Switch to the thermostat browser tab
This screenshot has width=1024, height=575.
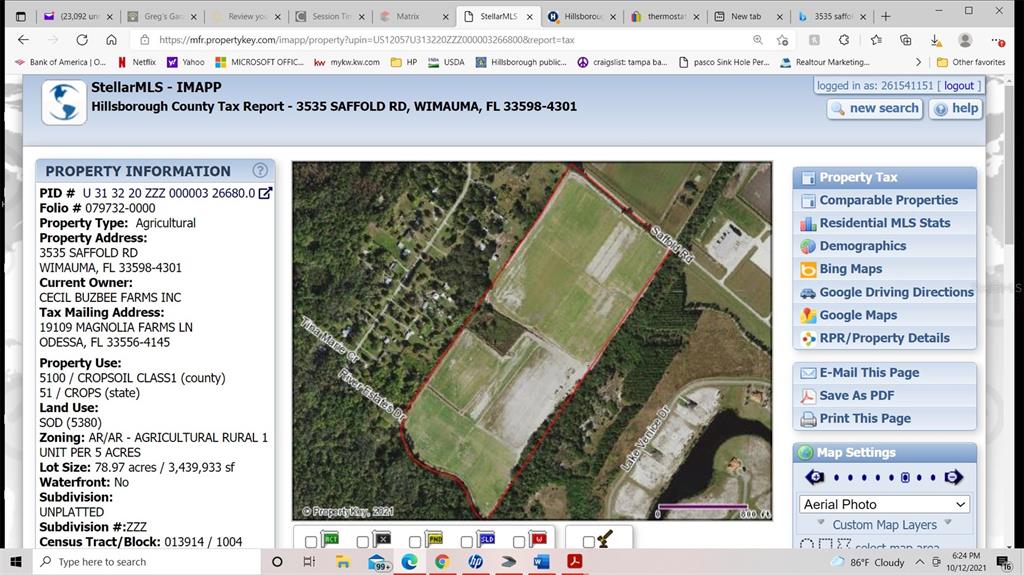pyautogui.click(x=664, y=16)
